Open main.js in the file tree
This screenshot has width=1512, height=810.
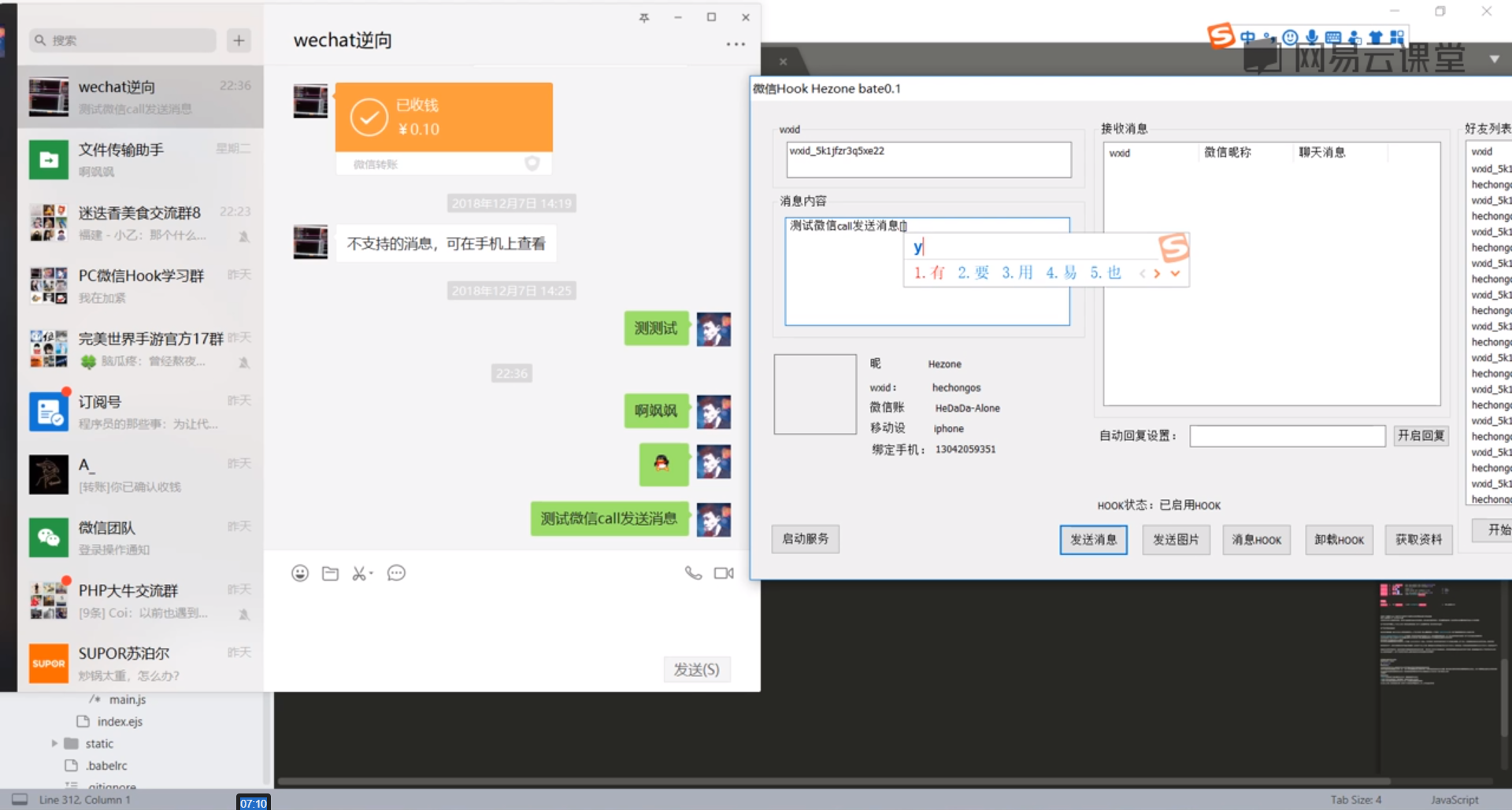tap(127, 699)
